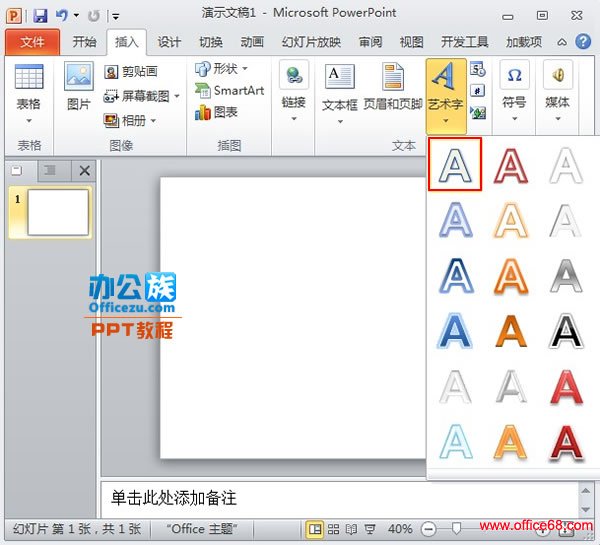This screenshot has width=600, height=545.
Task: Click the notes pane scroll up arrow
Action: [585, 491]
